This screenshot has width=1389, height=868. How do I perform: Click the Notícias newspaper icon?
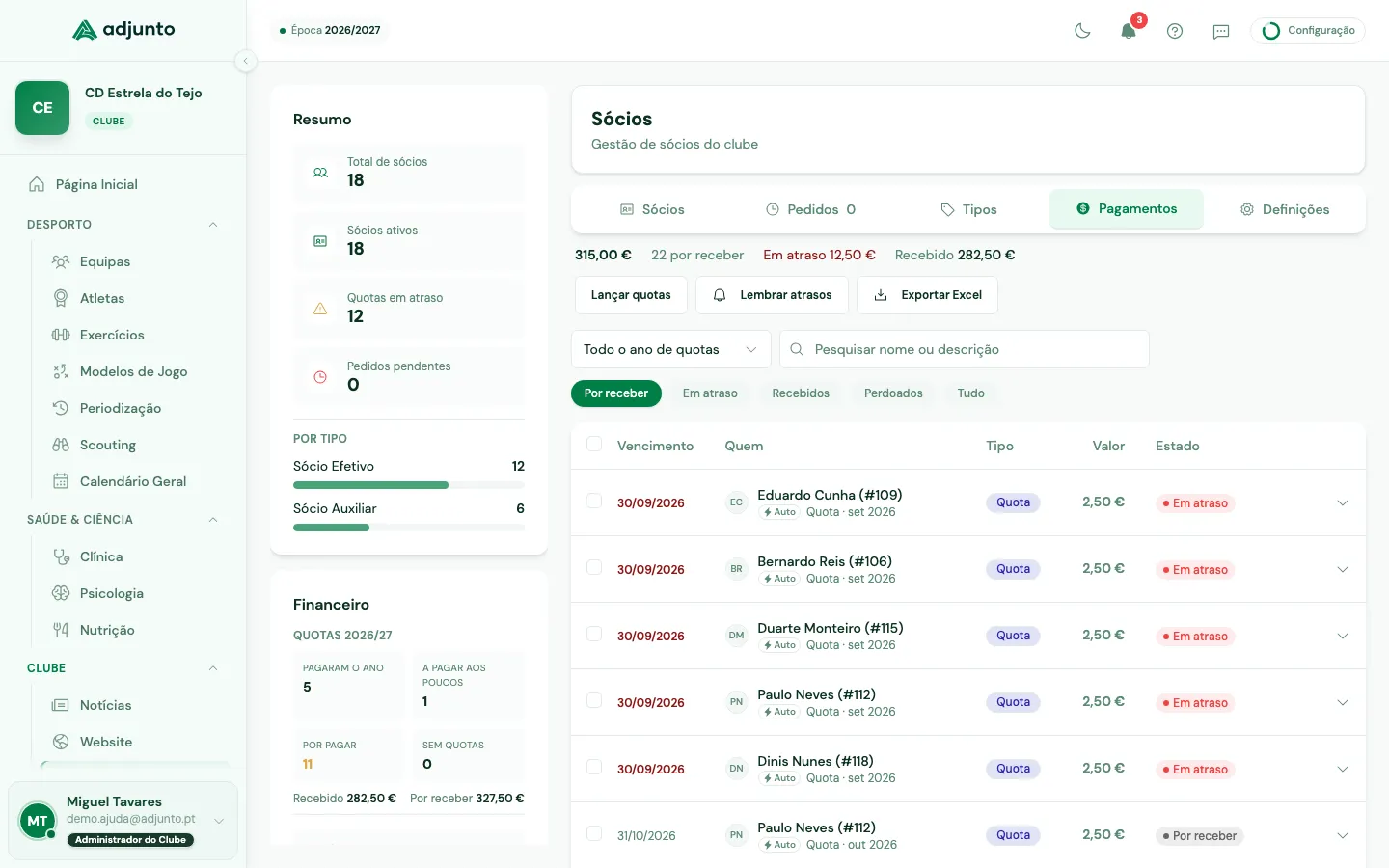coord(61,705)
